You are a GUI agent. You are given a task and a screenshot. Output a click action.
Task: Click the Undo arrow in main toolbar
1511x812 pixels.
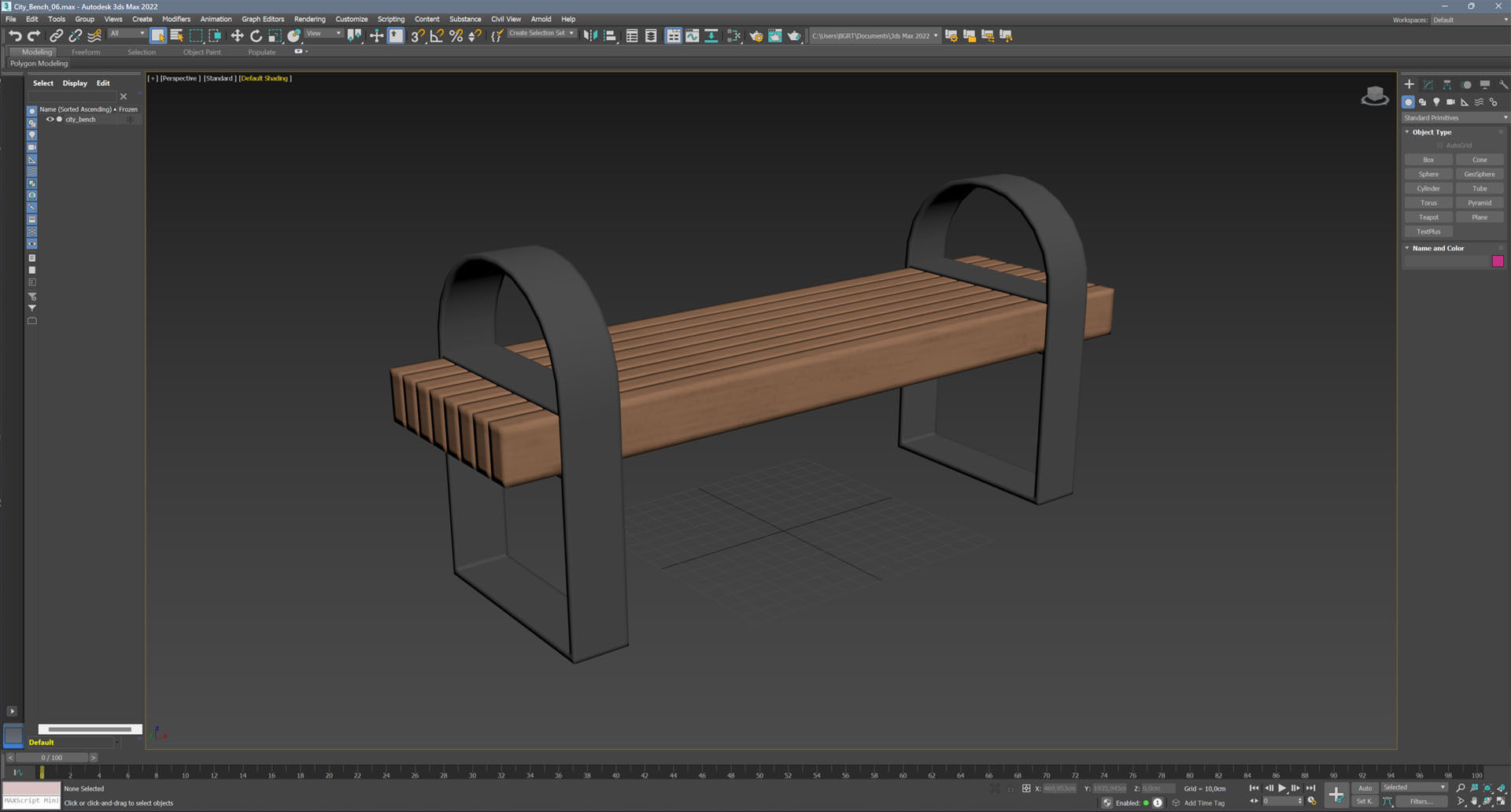pyautogui.click(x=15, y=35)
